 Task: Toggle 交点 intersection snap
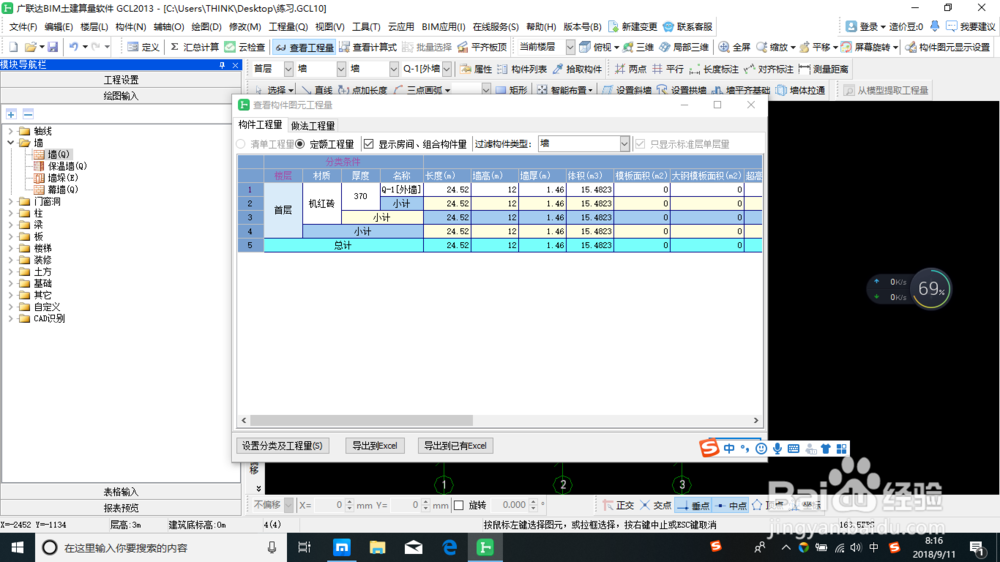coord(656,505)
